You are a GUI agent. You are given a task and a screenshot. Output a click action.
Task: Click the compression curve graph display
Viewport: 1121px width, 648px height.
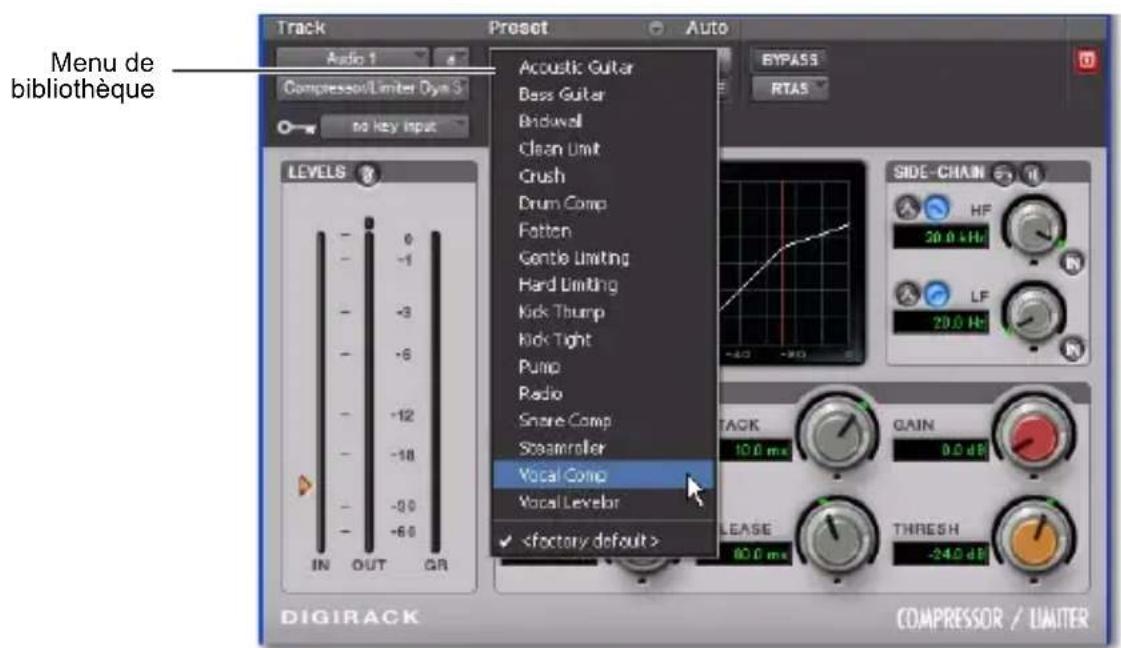(x=791, y=262)
